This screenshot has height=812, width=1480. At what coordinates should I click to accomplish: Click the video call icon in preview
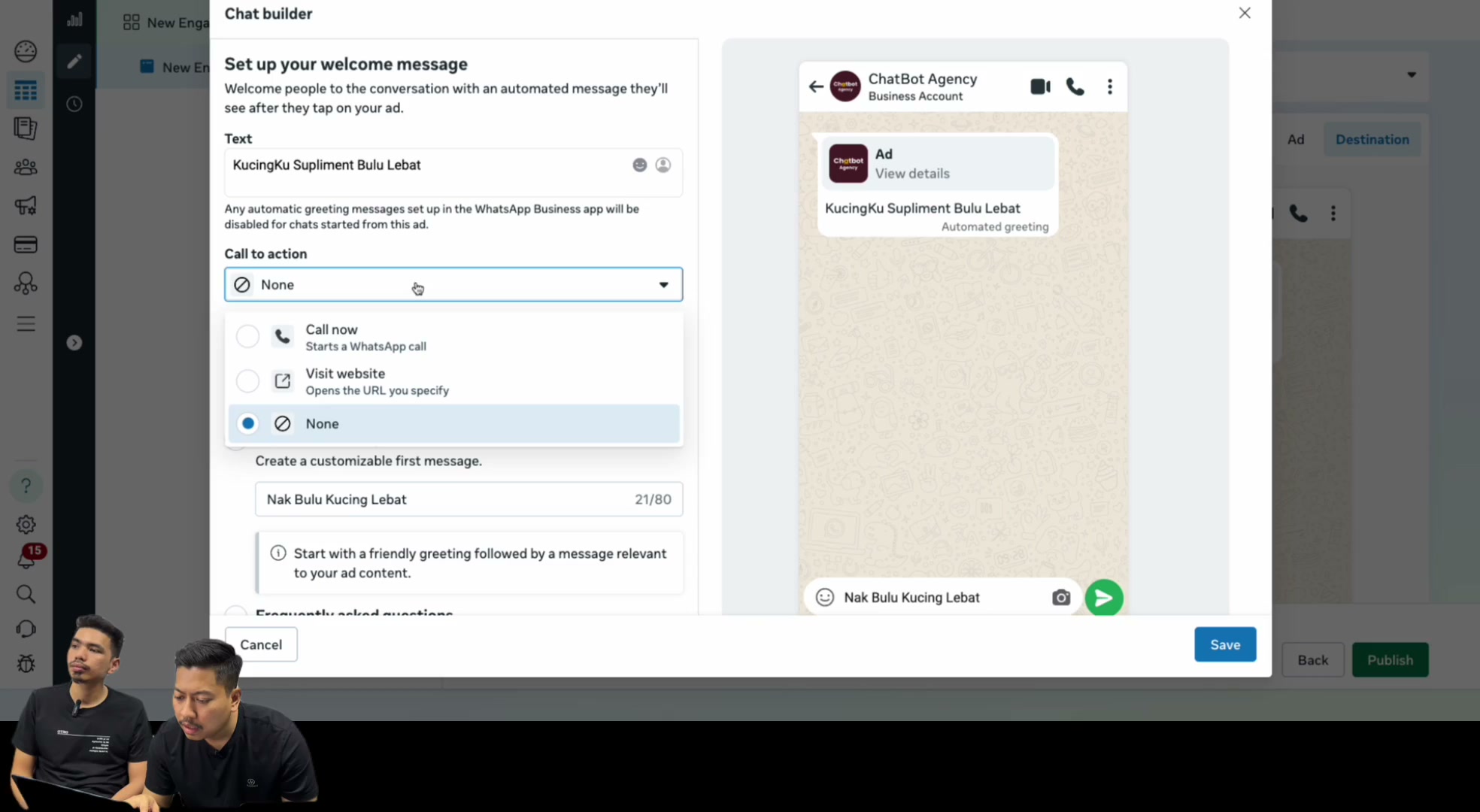point(1040,86)
